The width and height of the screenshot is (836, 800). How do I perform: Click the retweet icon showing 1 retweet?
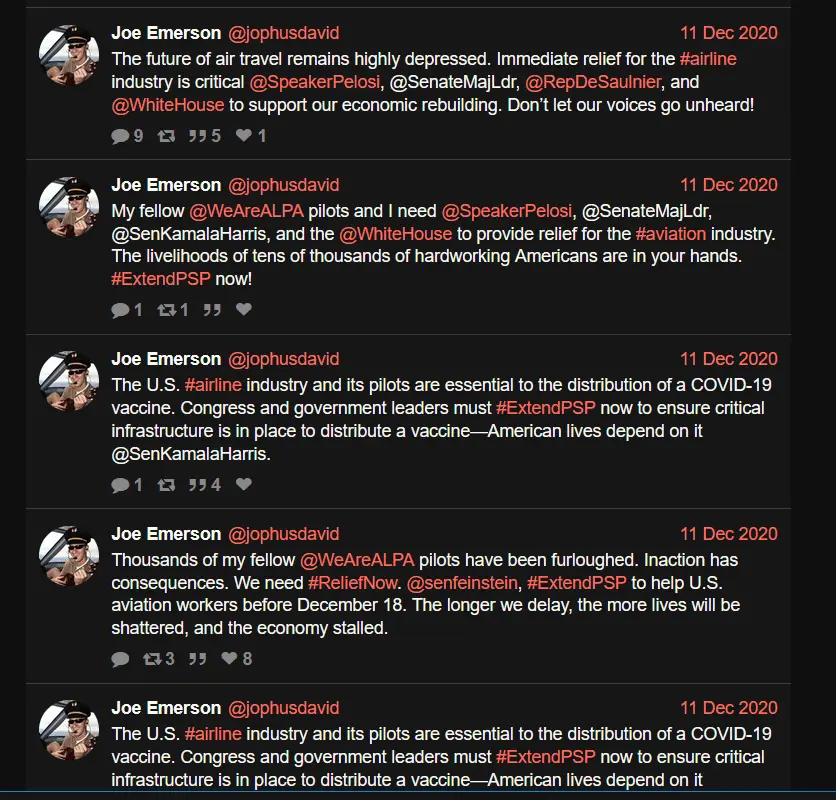pyautogui.click(x=166, y=310)
